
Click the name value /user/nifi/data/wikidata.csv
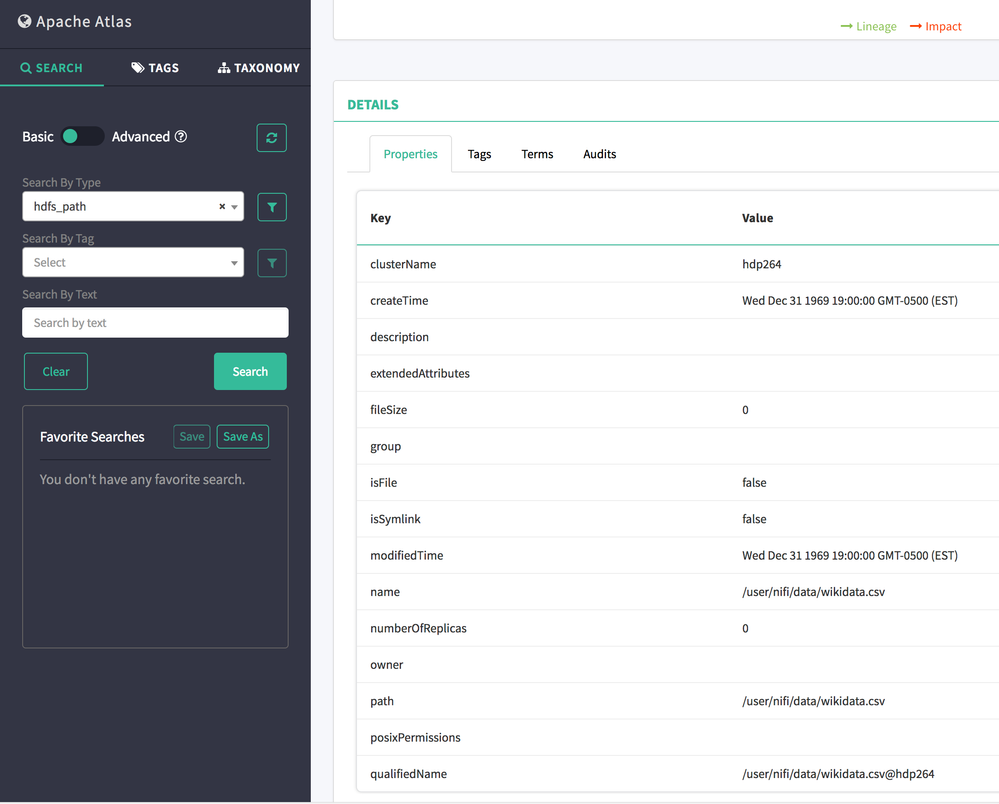tap(814, 592)
